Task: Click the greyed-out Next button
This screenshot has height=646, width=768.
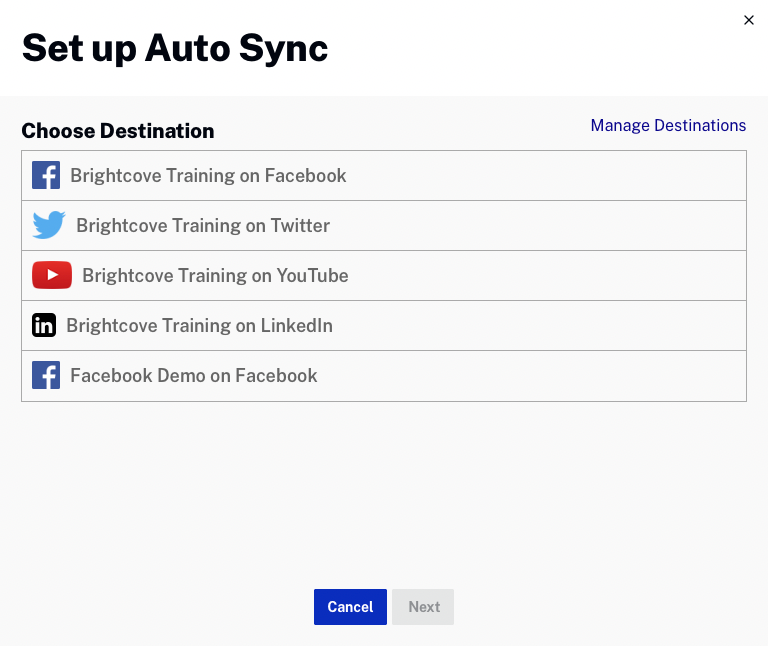Action: pos(424,607)
